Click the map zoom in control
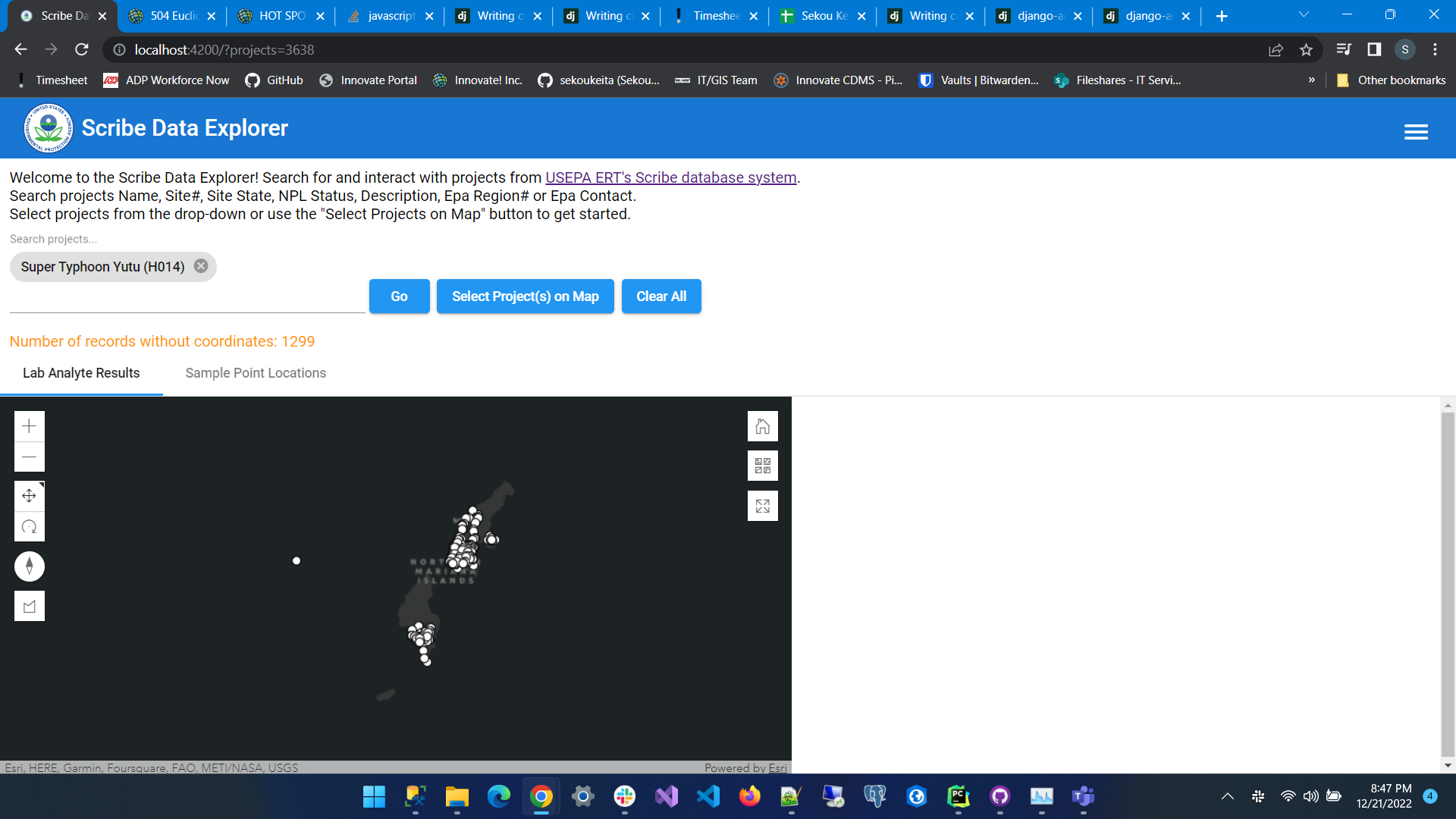Viewport: 1456px width, 819px height. [x=29, y=426]
